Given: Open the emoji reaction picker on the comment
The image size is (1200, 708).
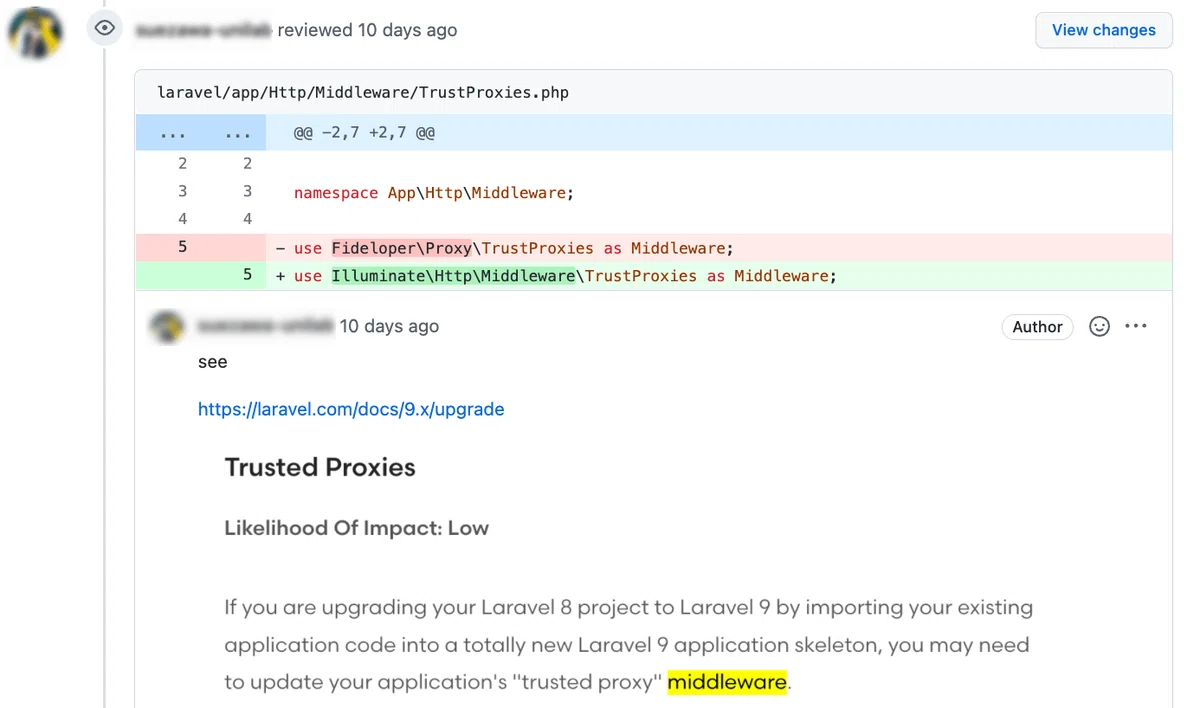Looking at the screenshot, I should coord(1099,326).
